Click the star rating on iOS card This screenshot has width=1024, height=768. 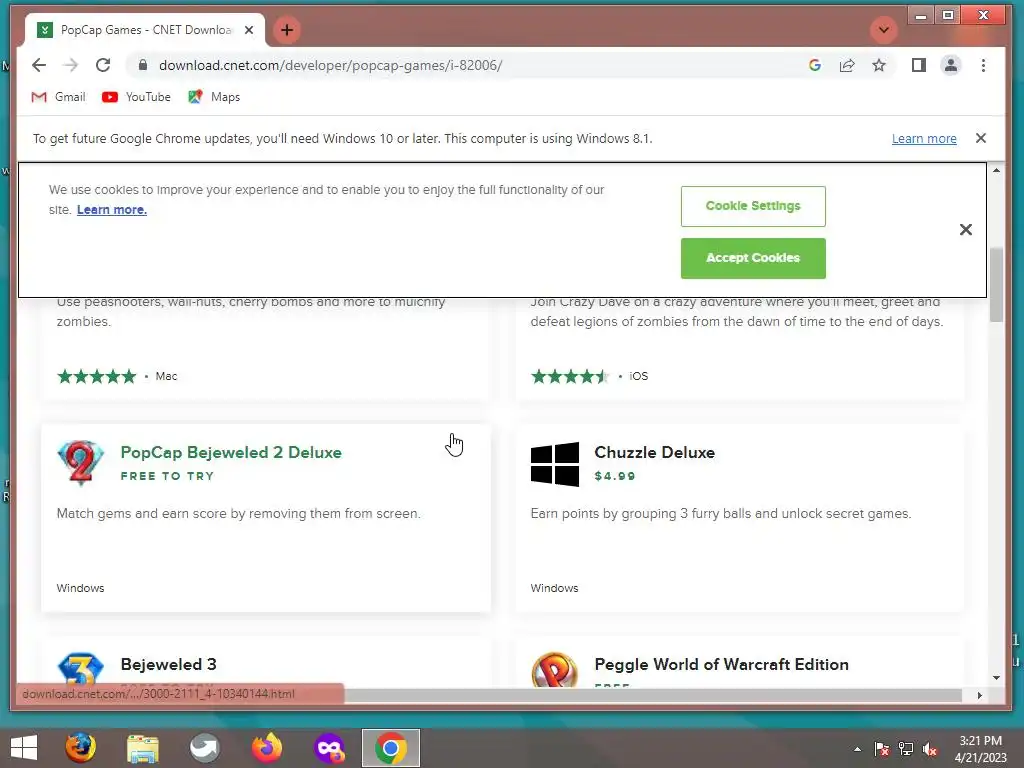570,376
